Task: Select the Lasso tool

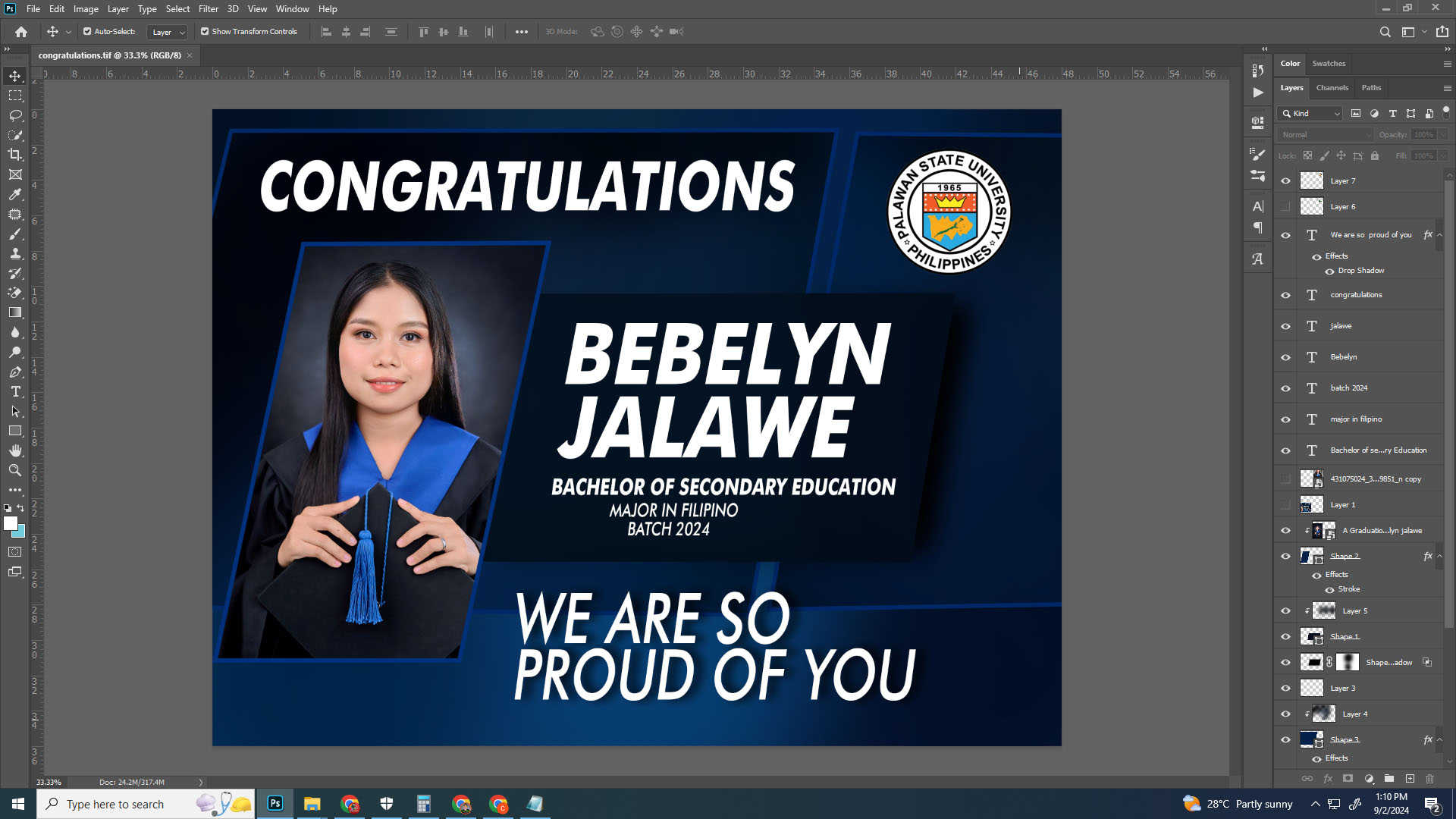Action: tap(15, 115)
